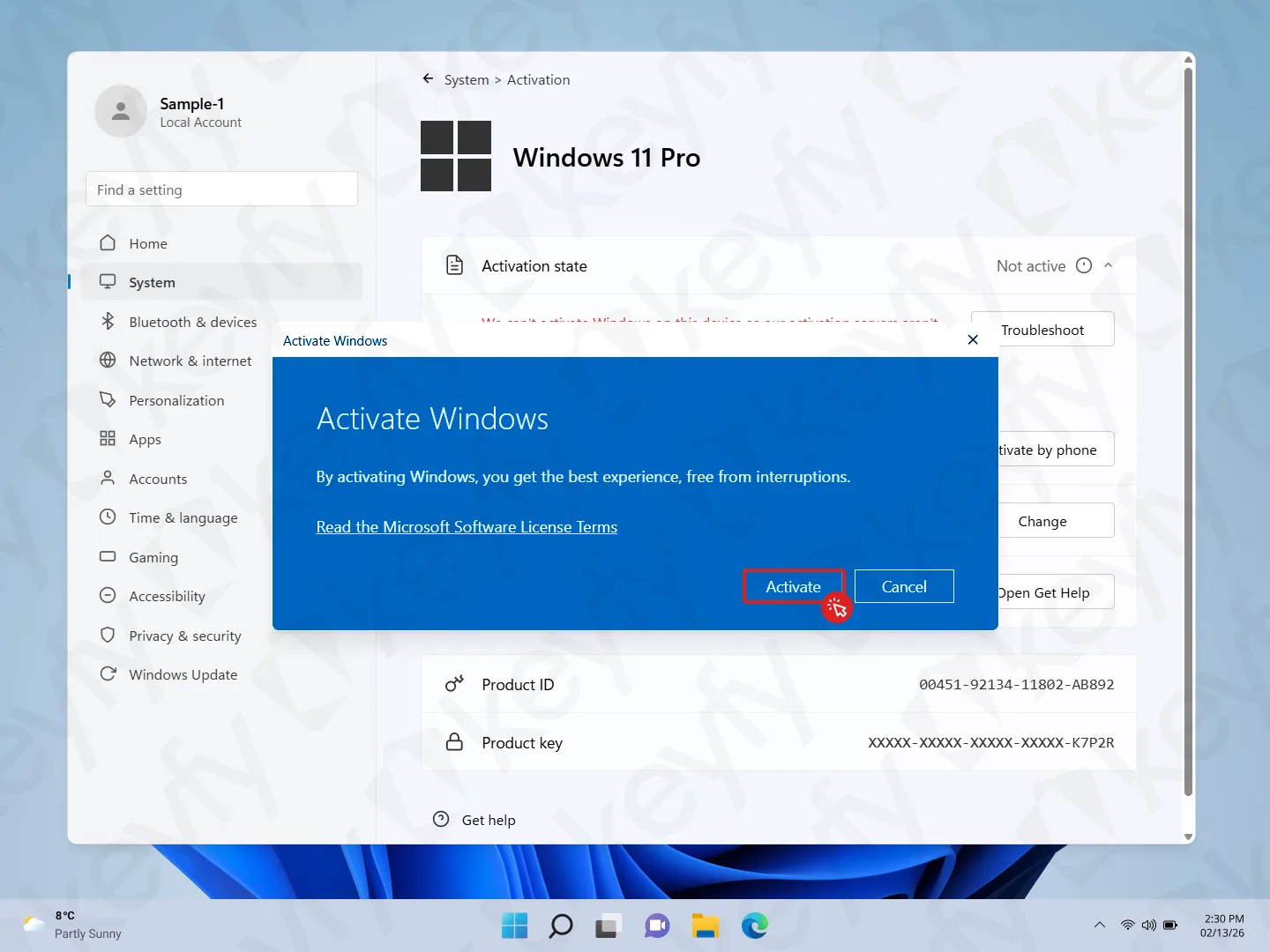Focus the Find a setting search box
The height and width of the screenshot is (952, 1270).
221,190
